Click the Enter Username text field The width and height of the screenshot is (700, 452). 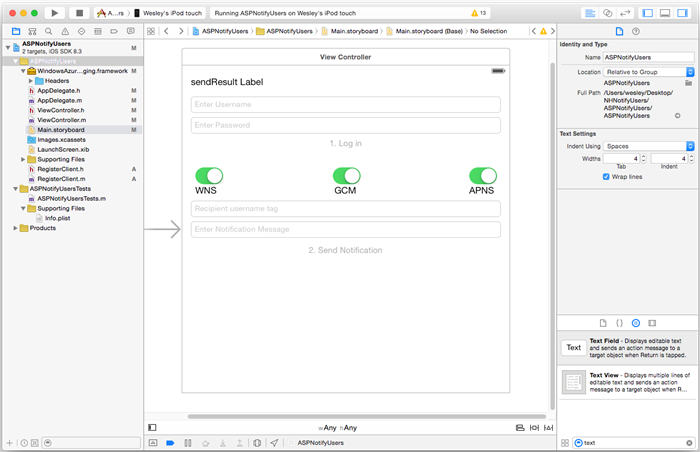[x=346, y=105]
